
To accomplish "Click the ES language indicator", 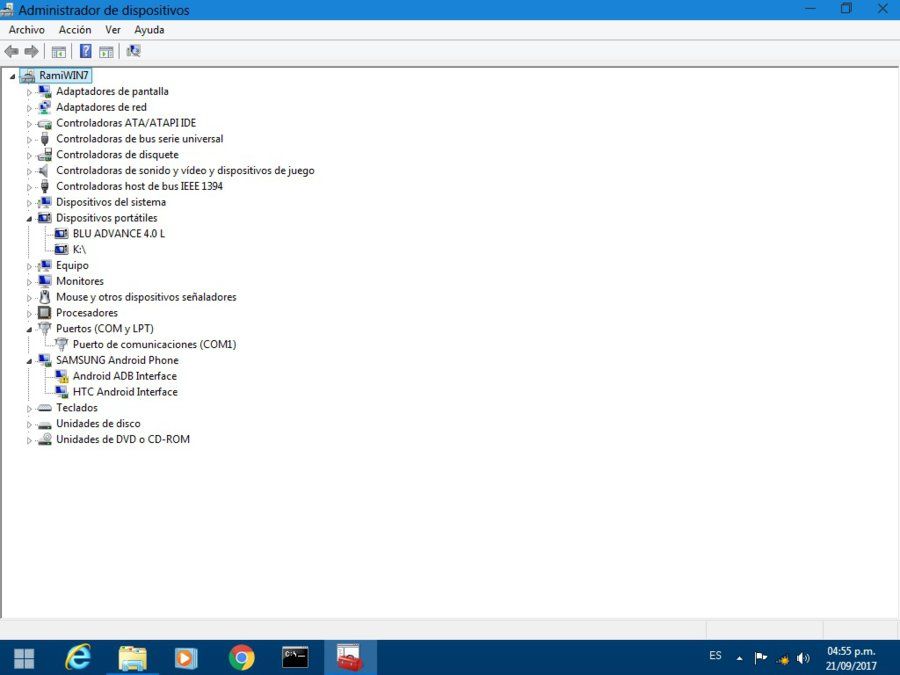I will coord(715,655).
